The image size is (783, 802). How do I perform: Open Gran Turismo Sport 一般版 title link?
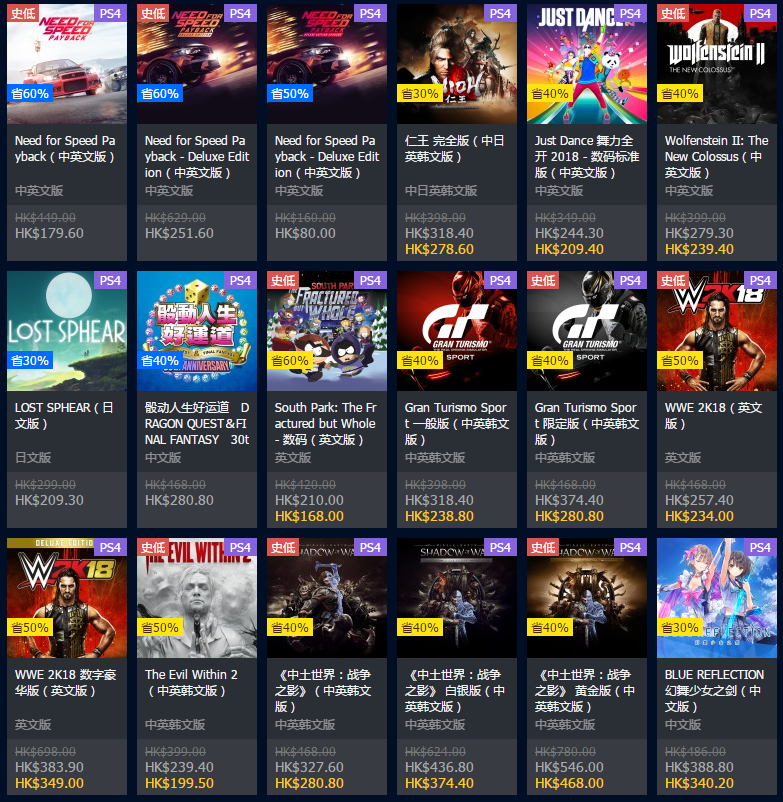point(457,424)
